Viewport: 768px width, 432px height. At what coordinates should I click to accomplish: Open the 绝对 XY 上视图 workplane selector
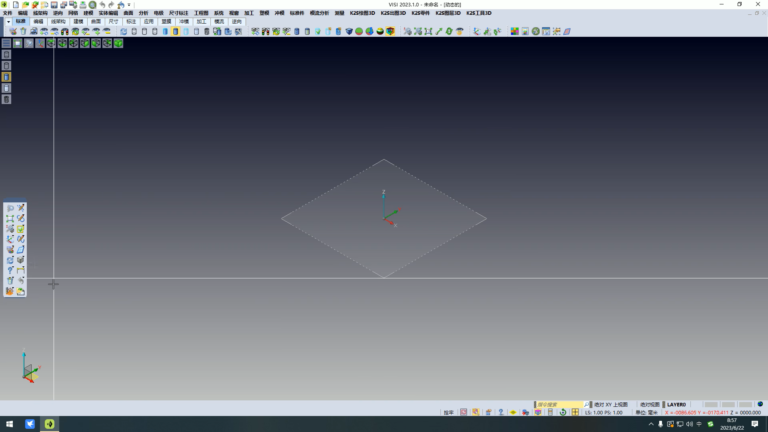click(611, 405)
